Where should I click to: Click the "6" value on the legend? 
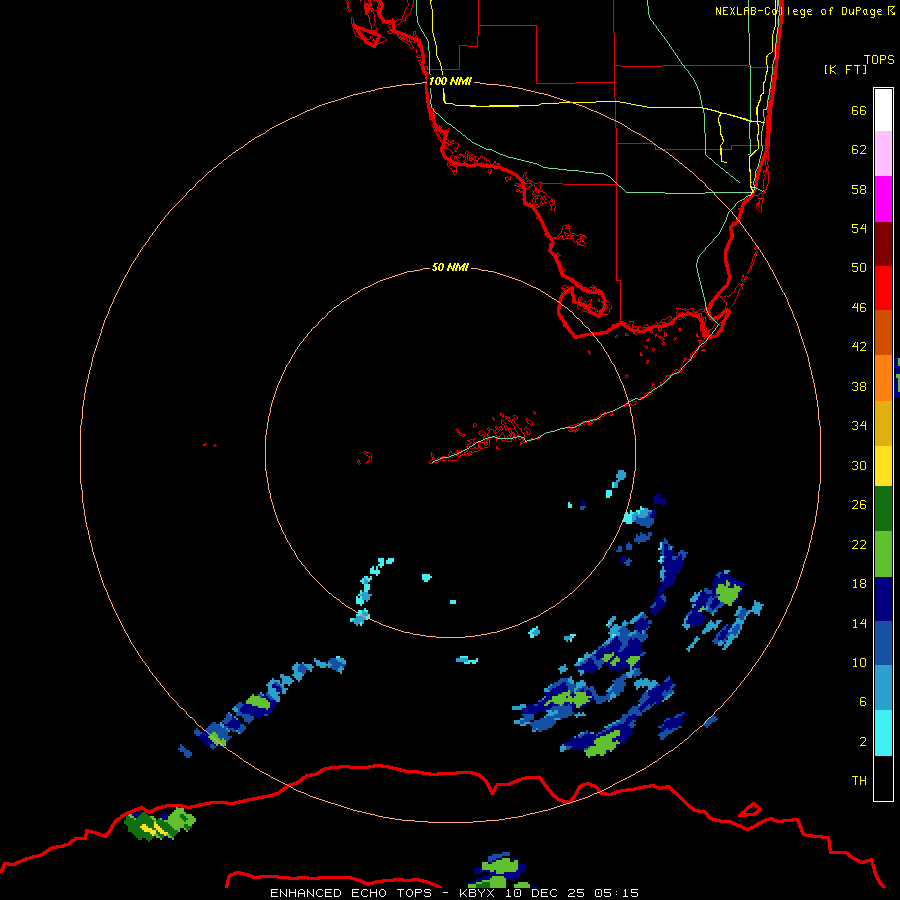coord(862,701)
